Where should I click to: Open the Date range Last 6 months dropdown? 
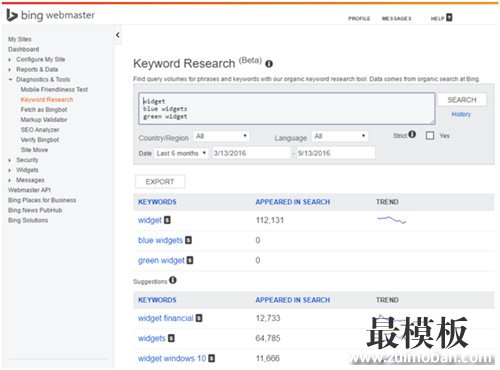[181, 153]
